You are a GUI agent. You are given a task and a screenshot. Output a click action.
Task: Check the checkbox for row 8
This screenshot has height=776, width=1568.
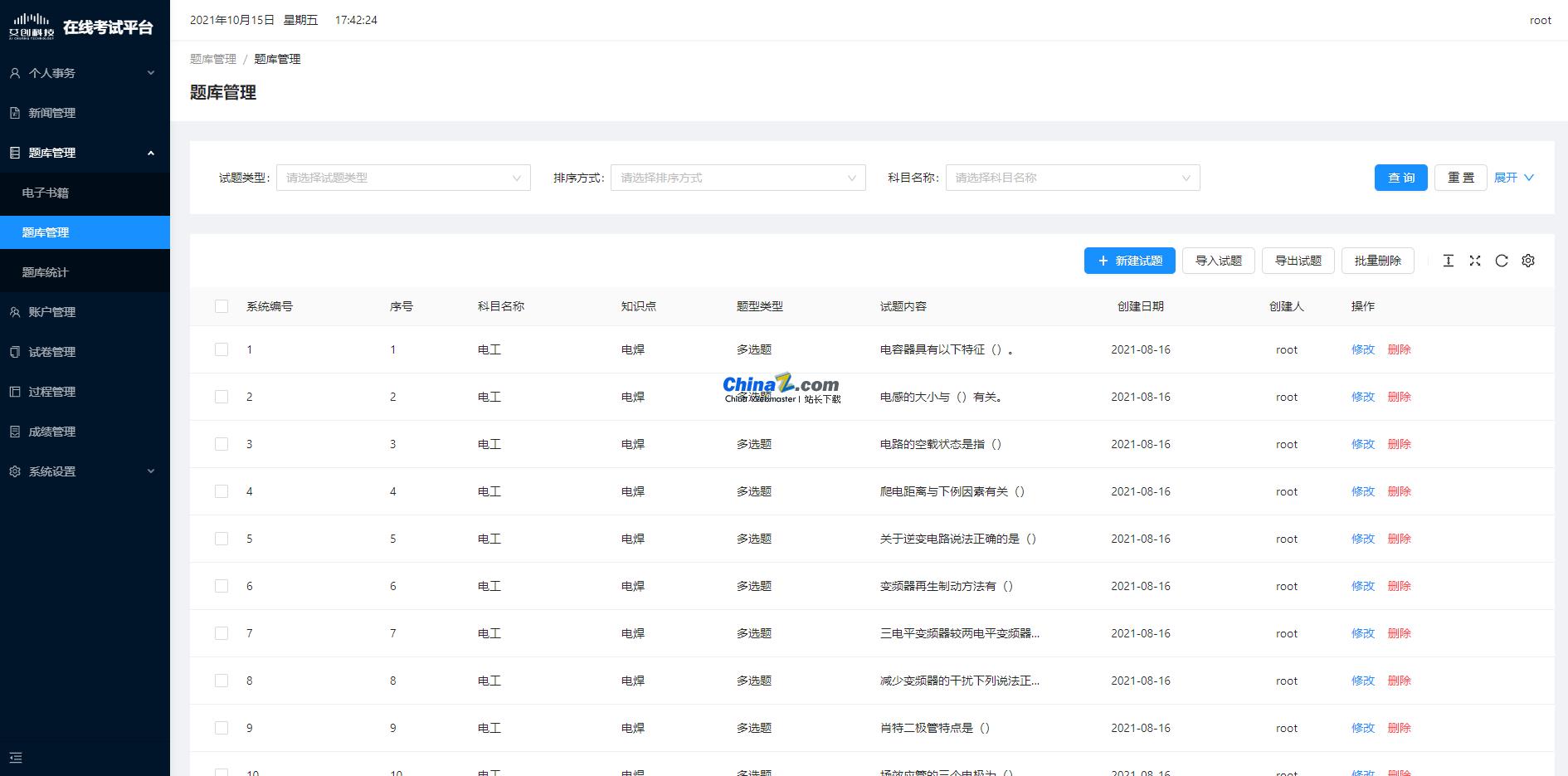pyautogui.click(x=222, y=681)
